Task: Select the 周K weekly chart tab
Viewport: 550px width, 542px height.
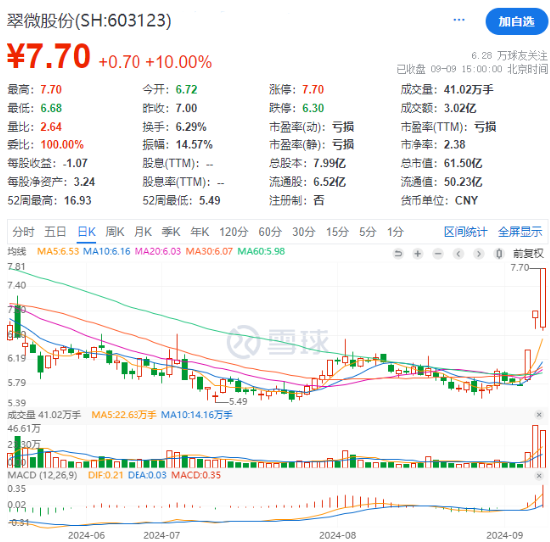Action: tap(115, 232)
